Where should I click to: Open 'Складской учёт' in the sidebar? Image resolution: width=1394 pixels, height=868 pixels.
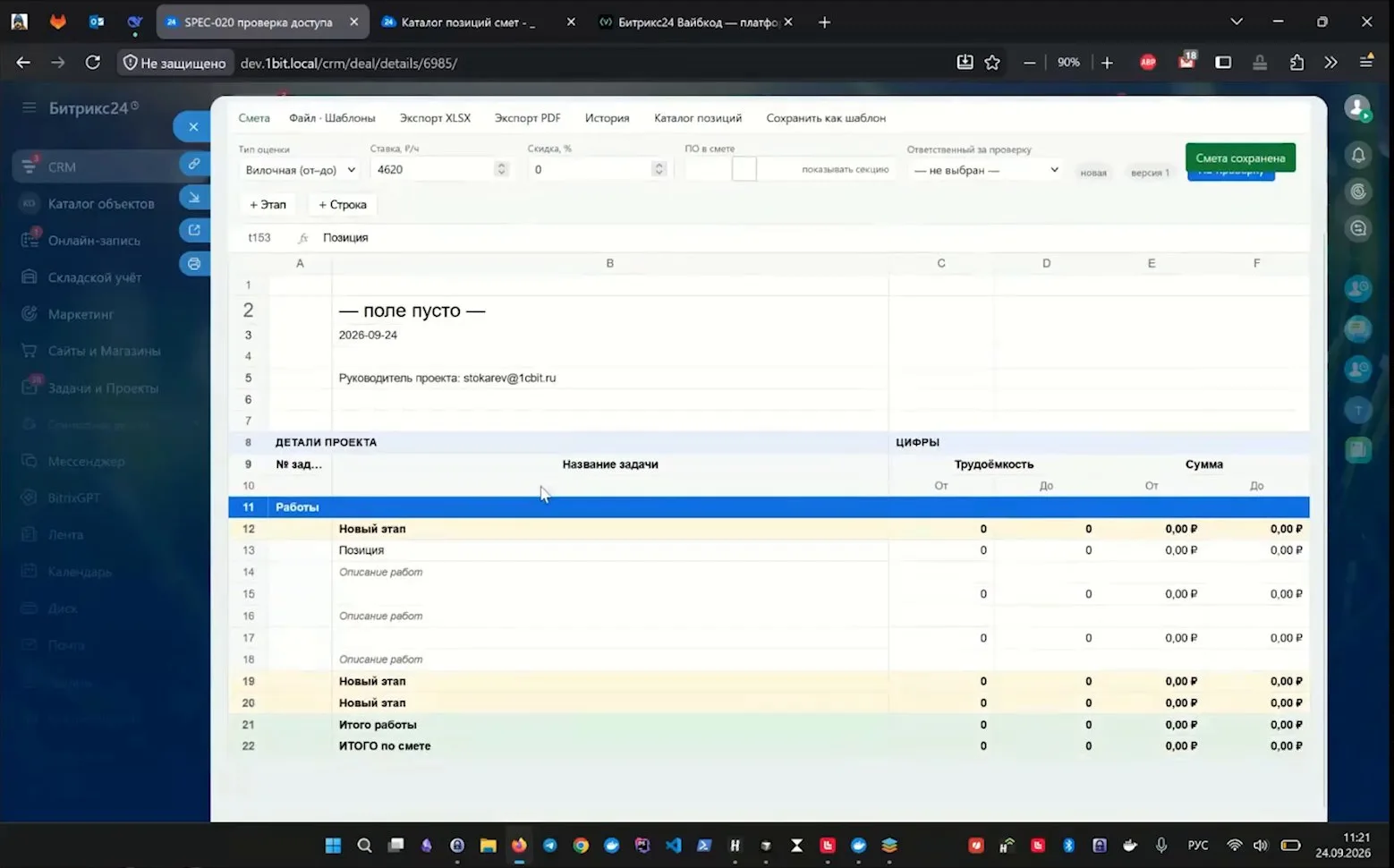point(95,277)
